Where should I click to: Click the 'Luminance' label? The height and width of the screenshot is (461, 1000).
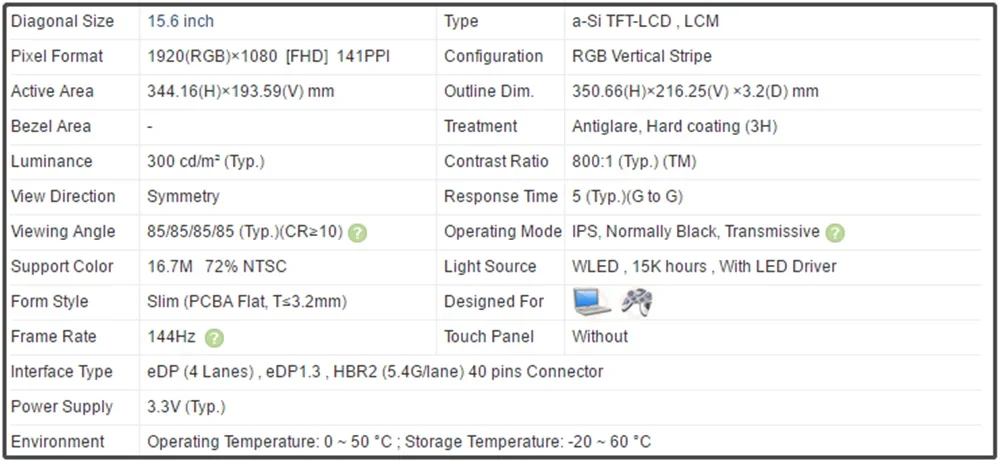[x=52, y=161]
